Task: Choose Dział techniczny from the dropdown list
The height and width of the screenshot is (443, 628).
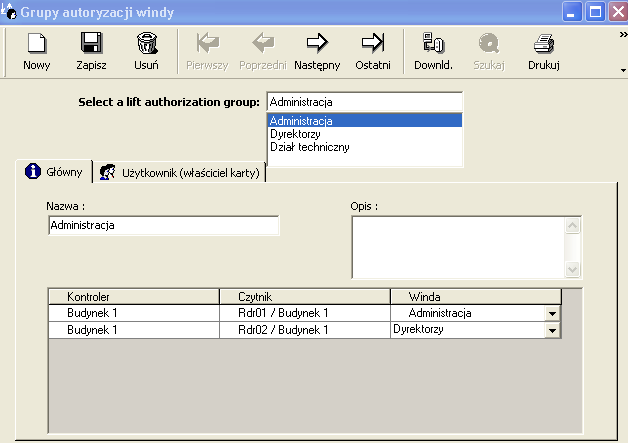Action: tap(364, 147)
